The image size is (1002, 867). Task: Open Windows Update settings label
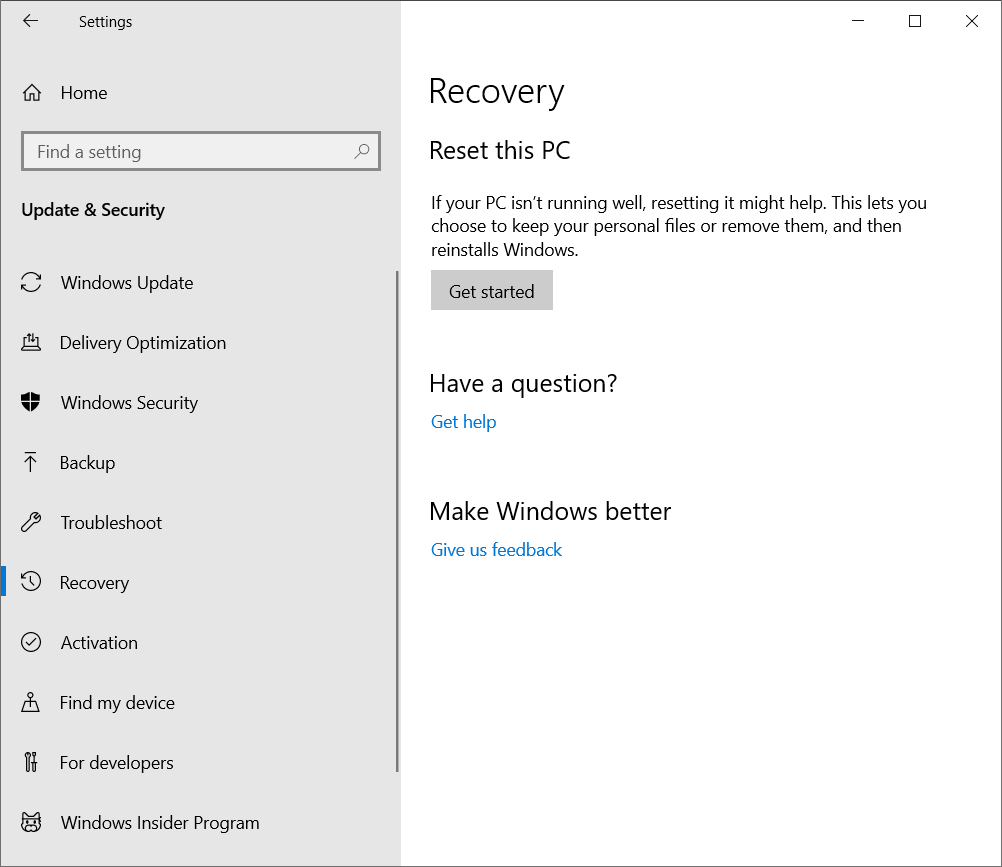click(x=127, y=283)
